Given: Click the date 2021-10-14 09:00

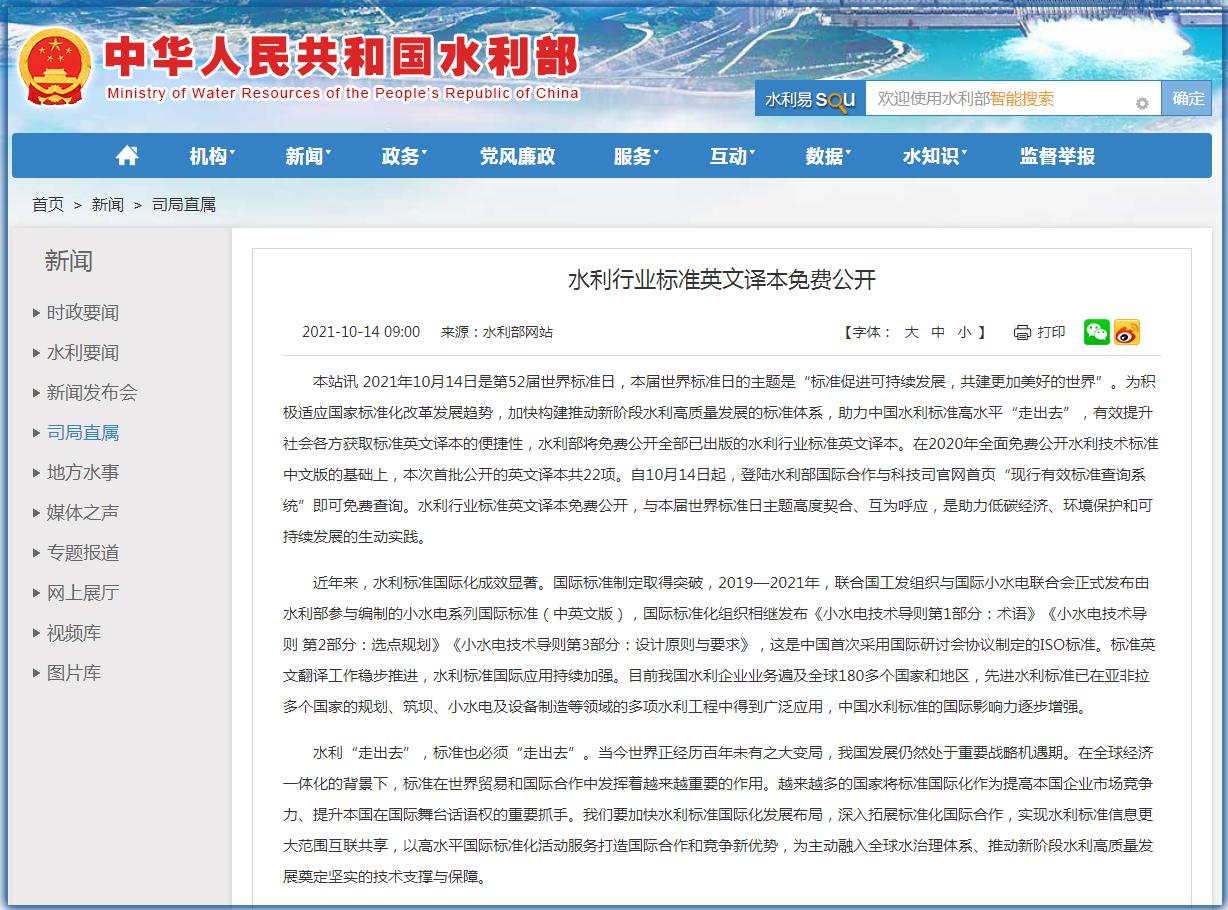Looking at the screenshot, I should (361, 332).
